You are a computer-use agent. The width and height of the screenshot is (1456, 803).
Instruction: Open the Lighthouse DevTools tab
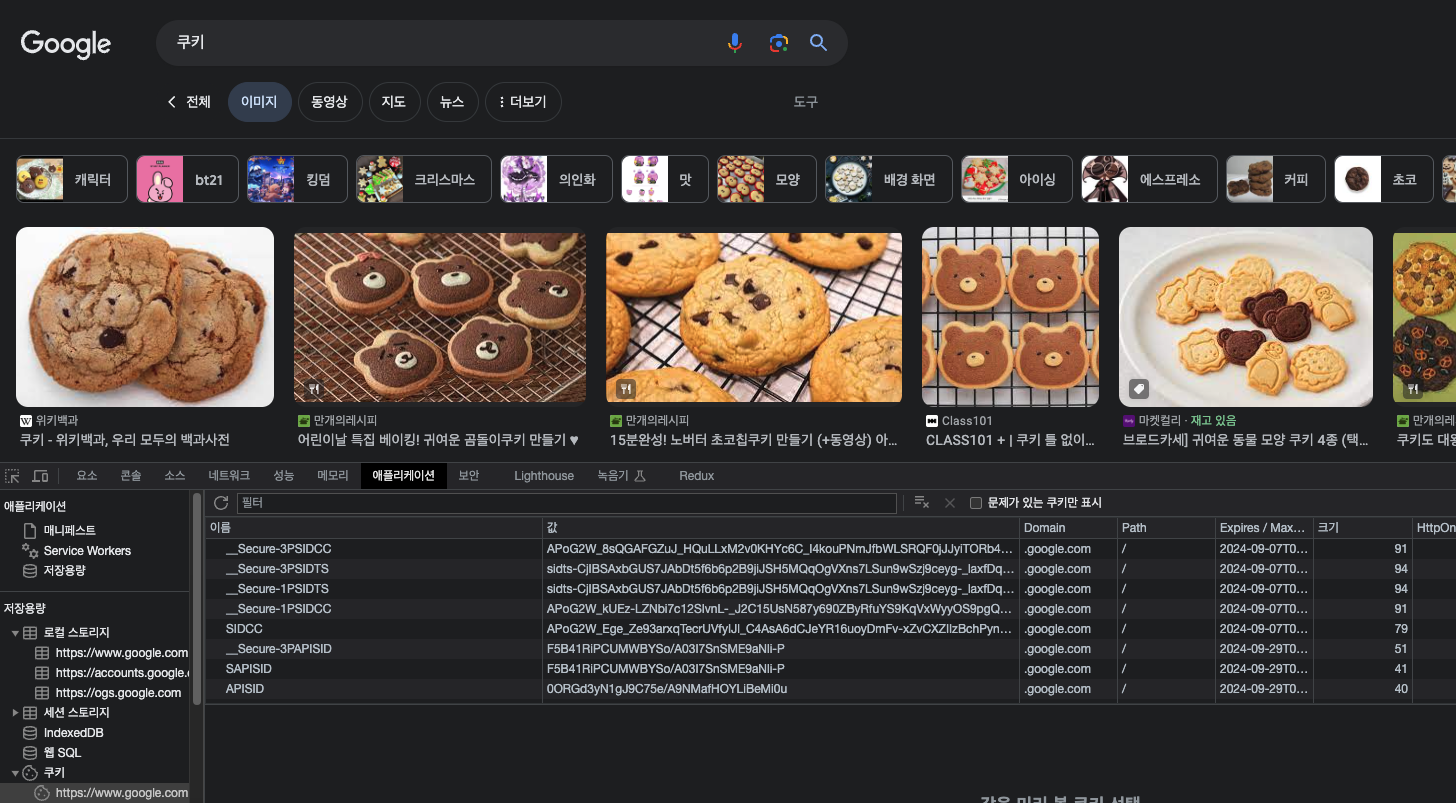tap(544, 476)
